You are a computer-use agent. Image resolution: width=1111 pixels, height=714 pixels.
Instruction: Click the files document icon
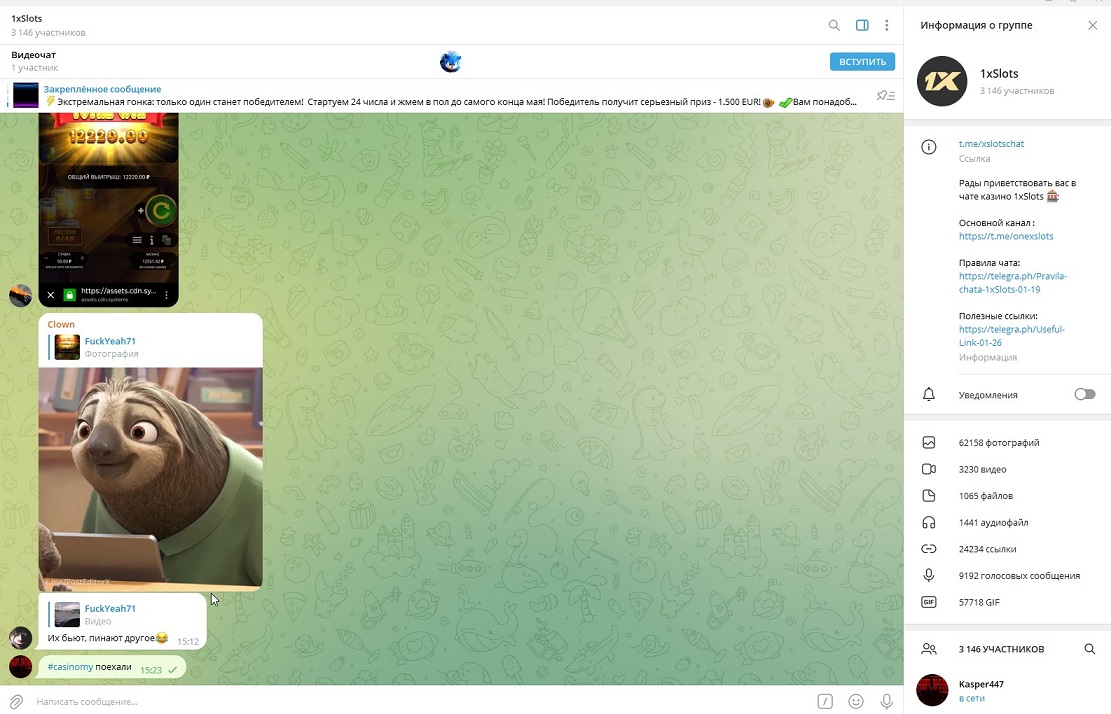click(928, 496)
